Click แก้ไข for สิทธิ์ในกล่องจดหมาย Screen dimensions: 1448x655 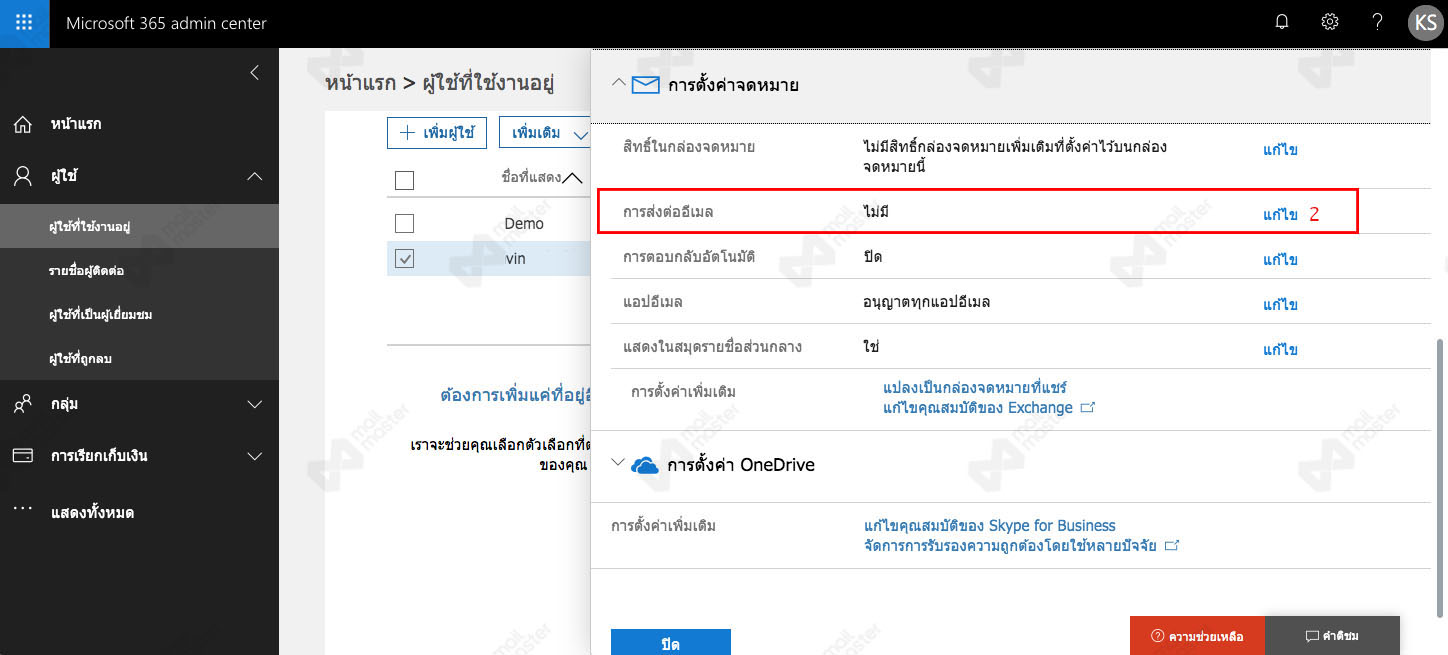click(x=1280, y=150)
